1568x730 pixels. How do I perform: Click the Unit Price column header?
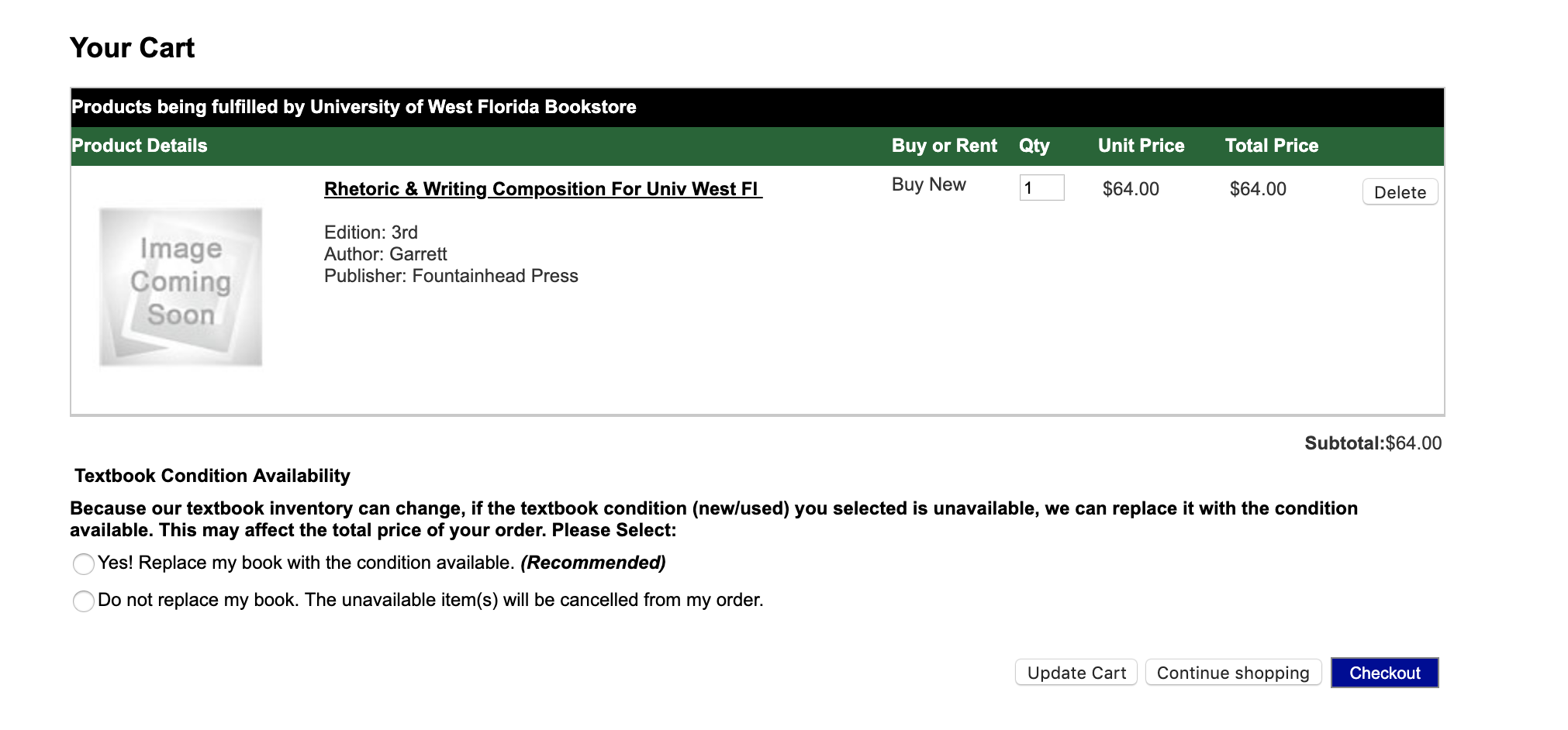pos(1141,146)
